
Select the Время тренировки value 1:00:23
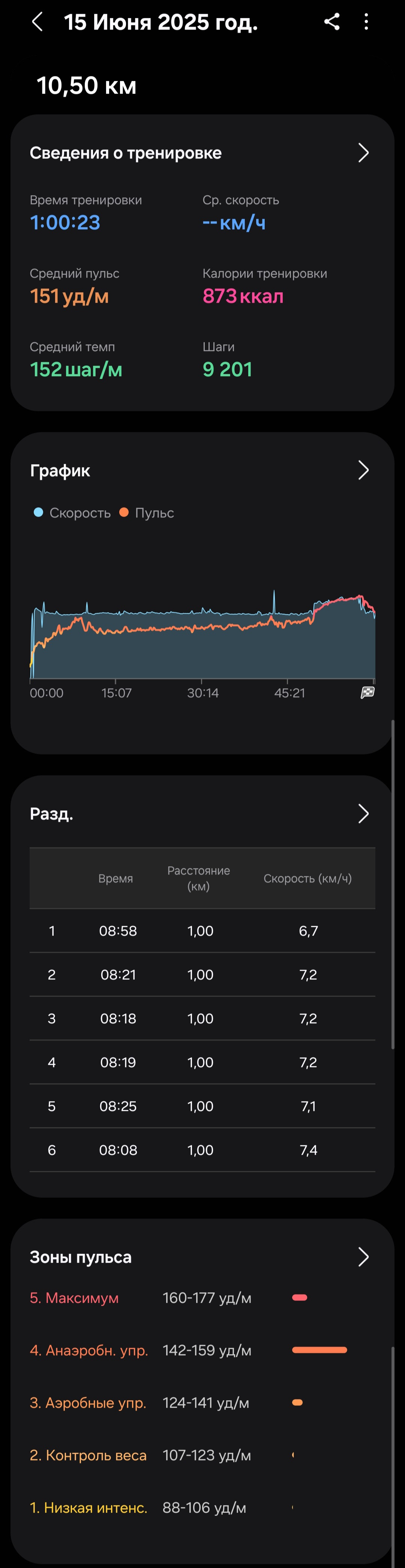pos(65,223)
